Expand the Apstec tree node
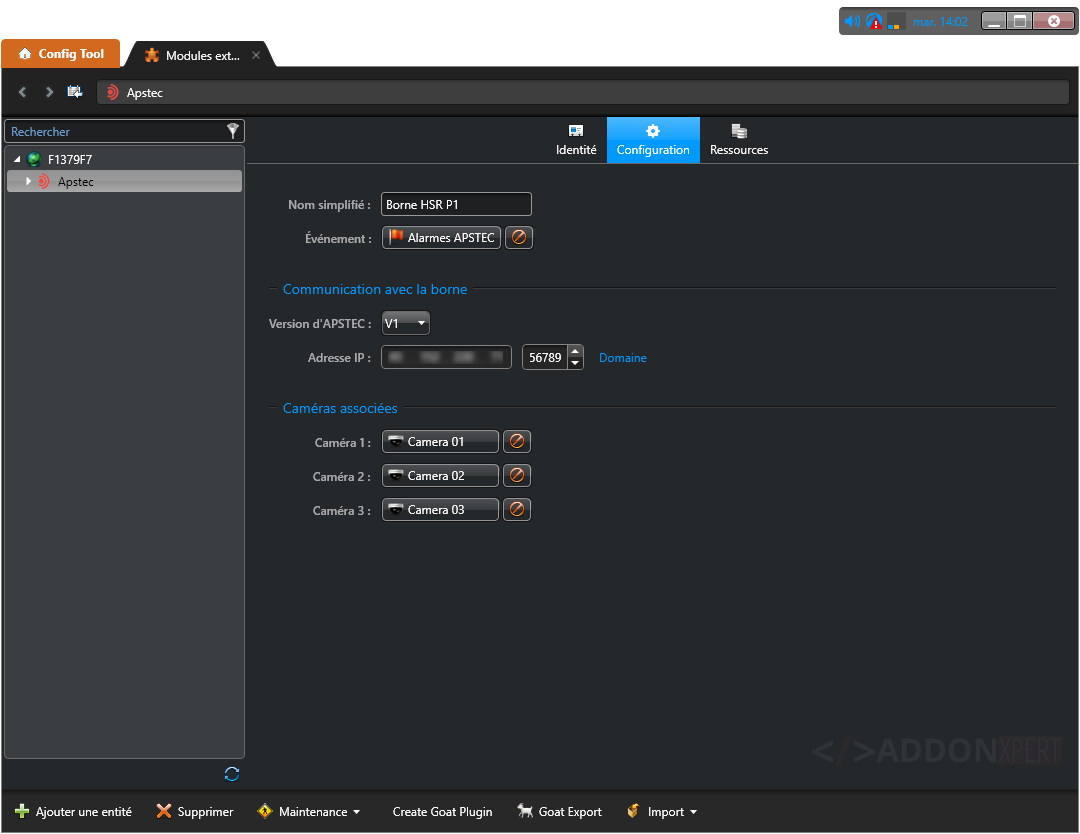 [x=29, y=181]
